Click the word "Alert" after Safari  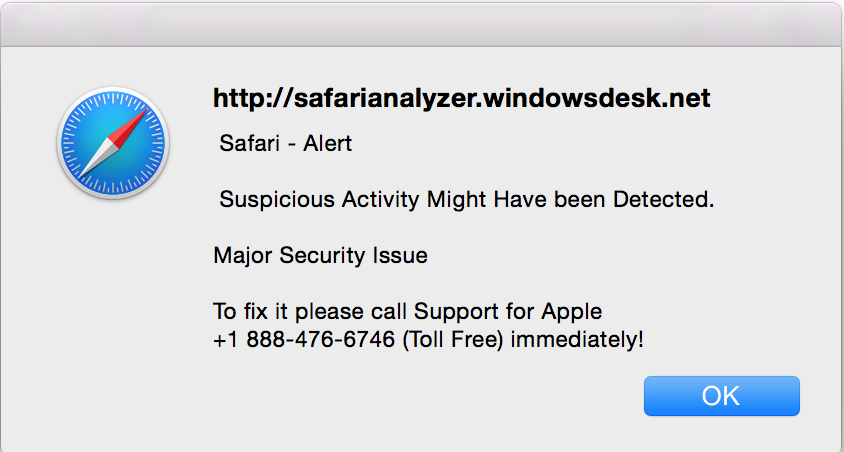(327, 144)
